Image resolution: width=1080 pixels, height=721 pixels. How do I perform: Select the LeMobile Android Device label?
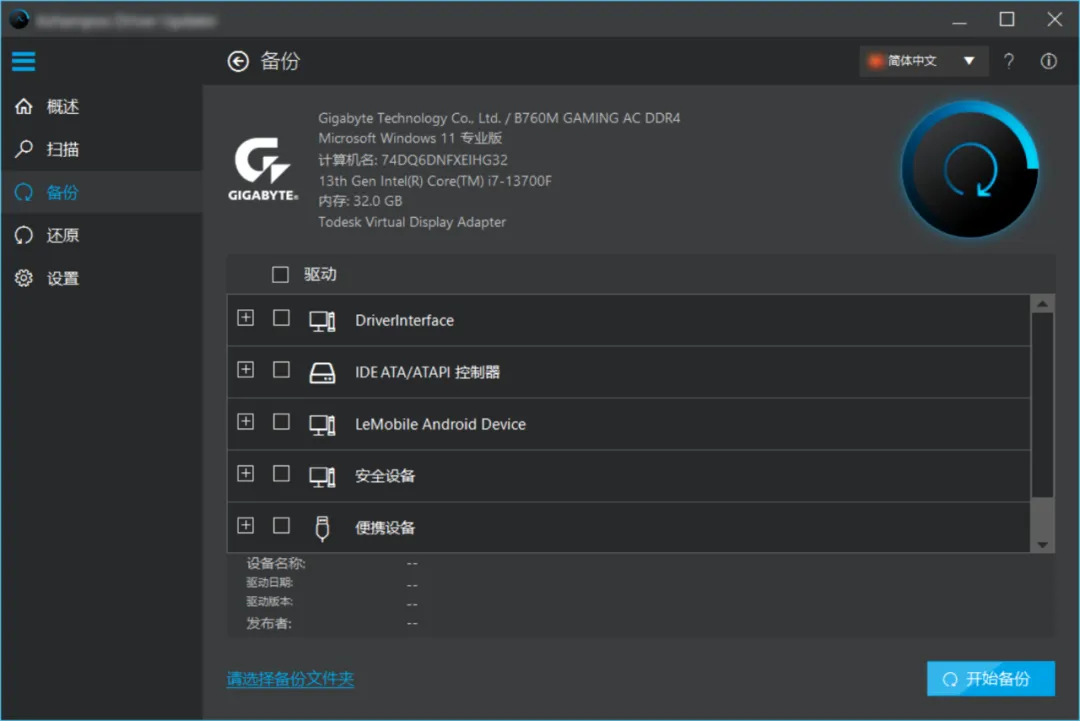[440, 424]
